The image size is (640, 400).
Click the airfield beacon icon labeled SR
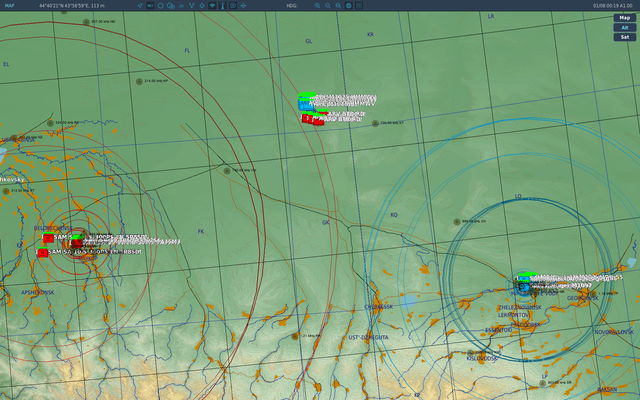542,383
